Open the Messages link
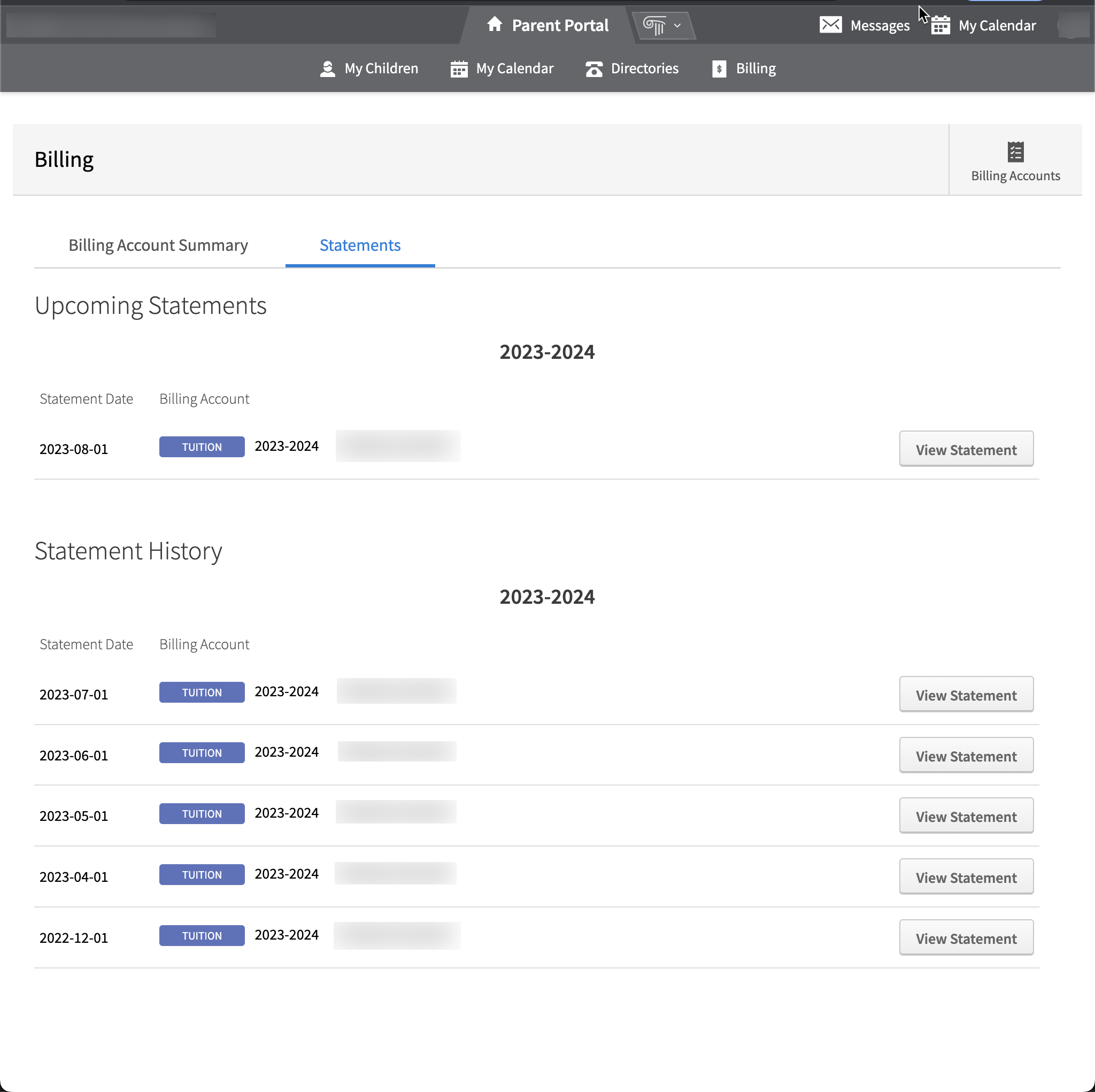 click(x=865, y=26)
